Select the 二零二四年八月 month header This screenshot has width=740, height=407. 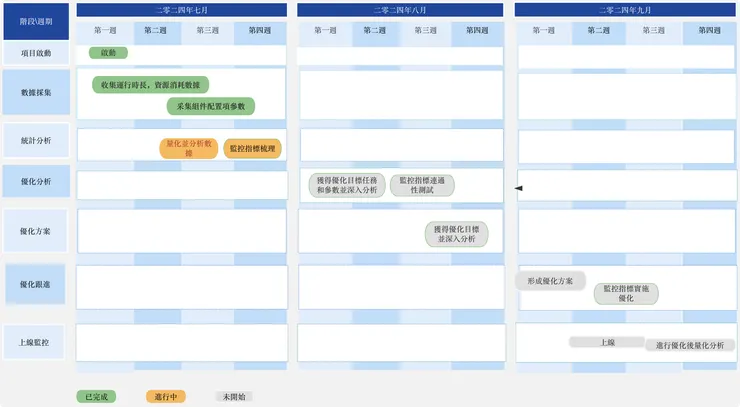click(400, 10)
